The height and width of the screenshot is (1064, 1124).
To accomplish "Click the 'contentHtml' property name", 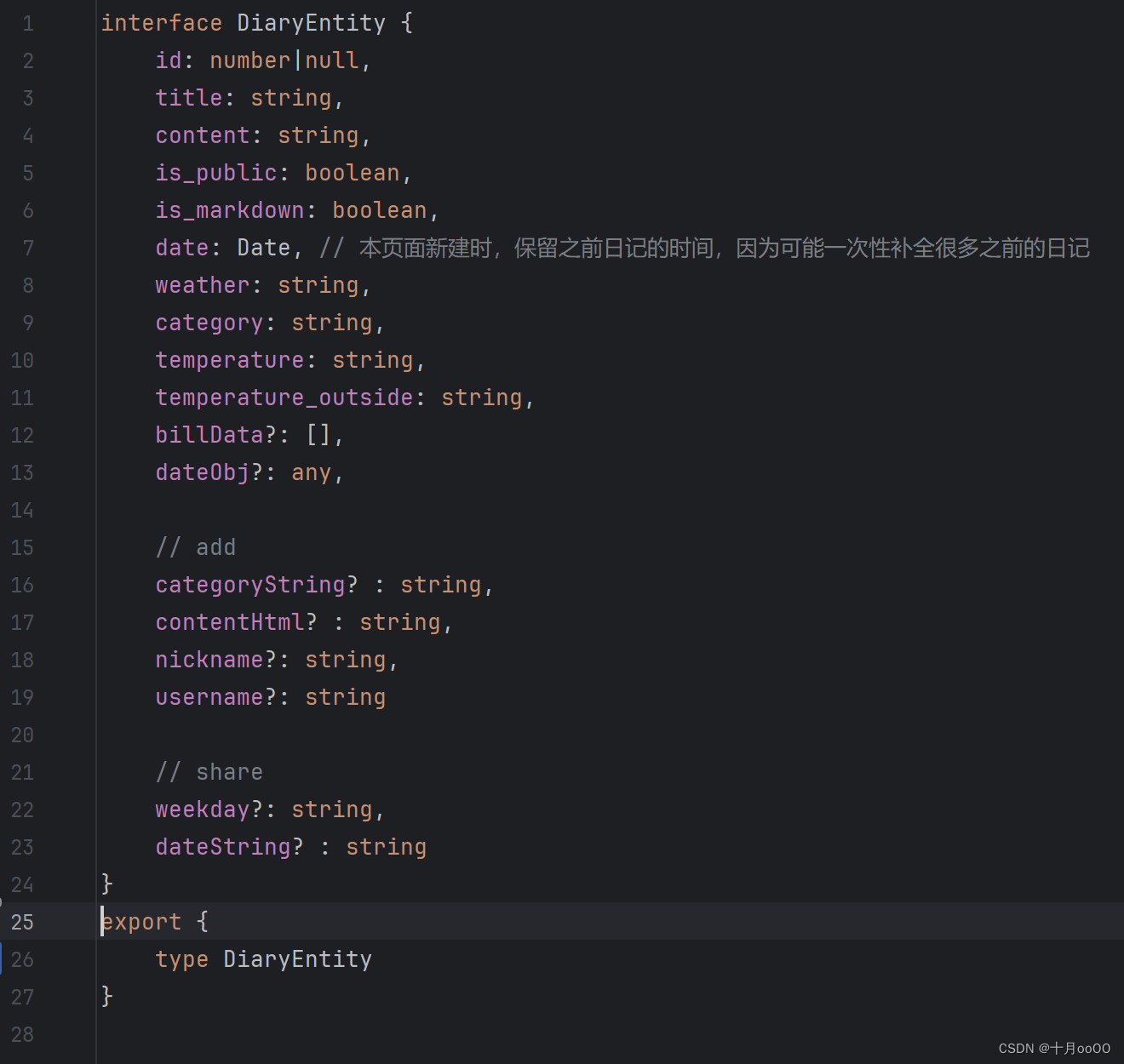I will [230, 622].
